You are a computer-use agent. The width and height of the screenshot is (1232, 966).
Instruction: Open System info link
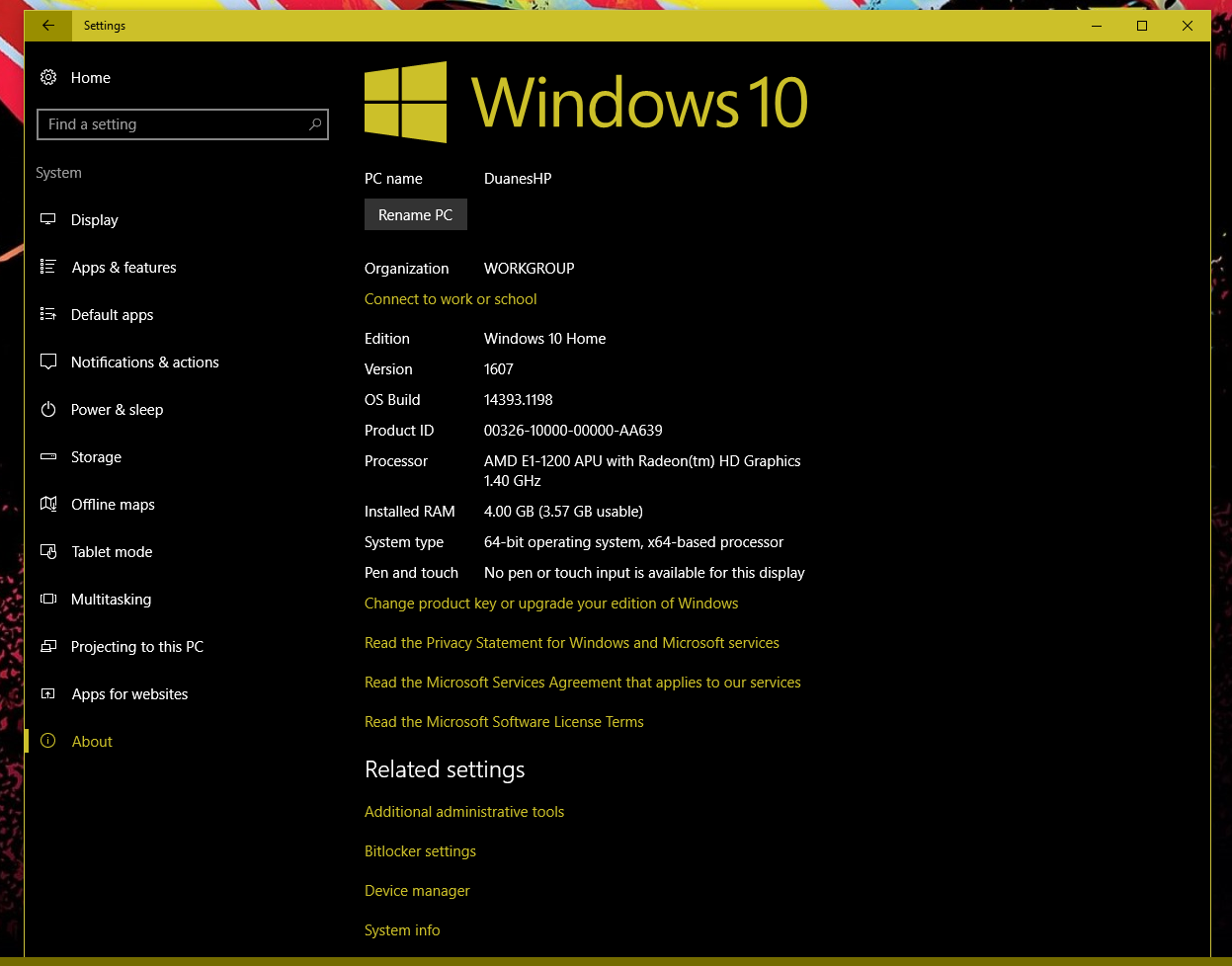pos(402,929)
